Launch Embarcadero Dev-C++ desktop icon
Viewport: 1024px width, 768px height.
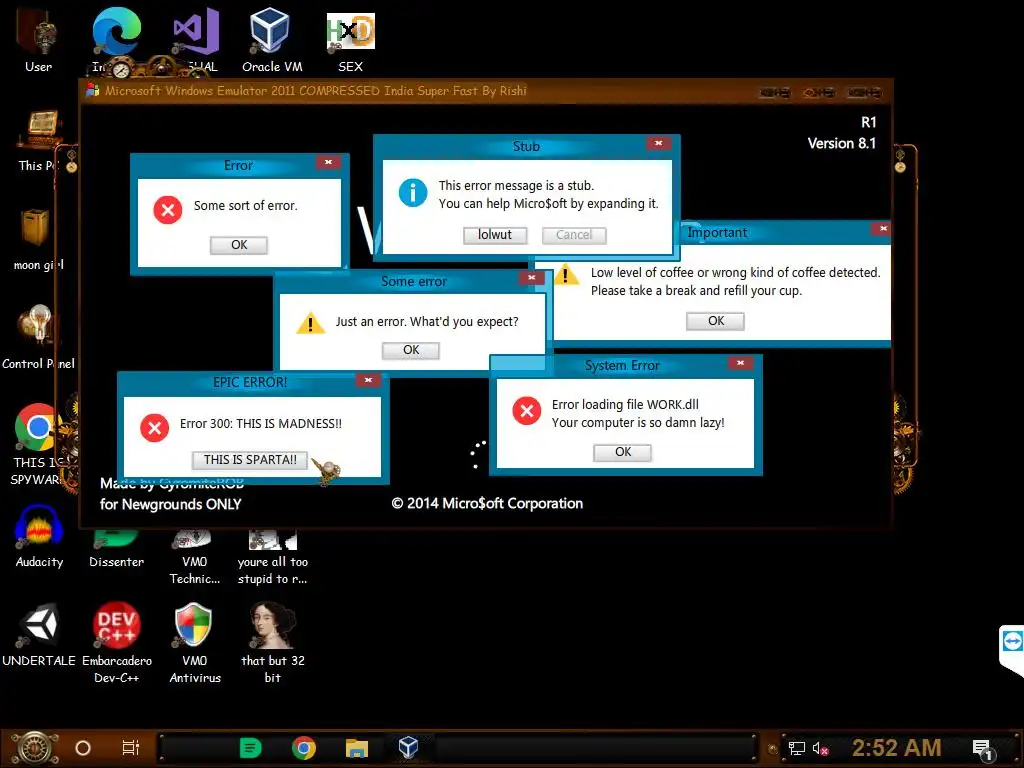pyautogui.click(x=116, y=642)
